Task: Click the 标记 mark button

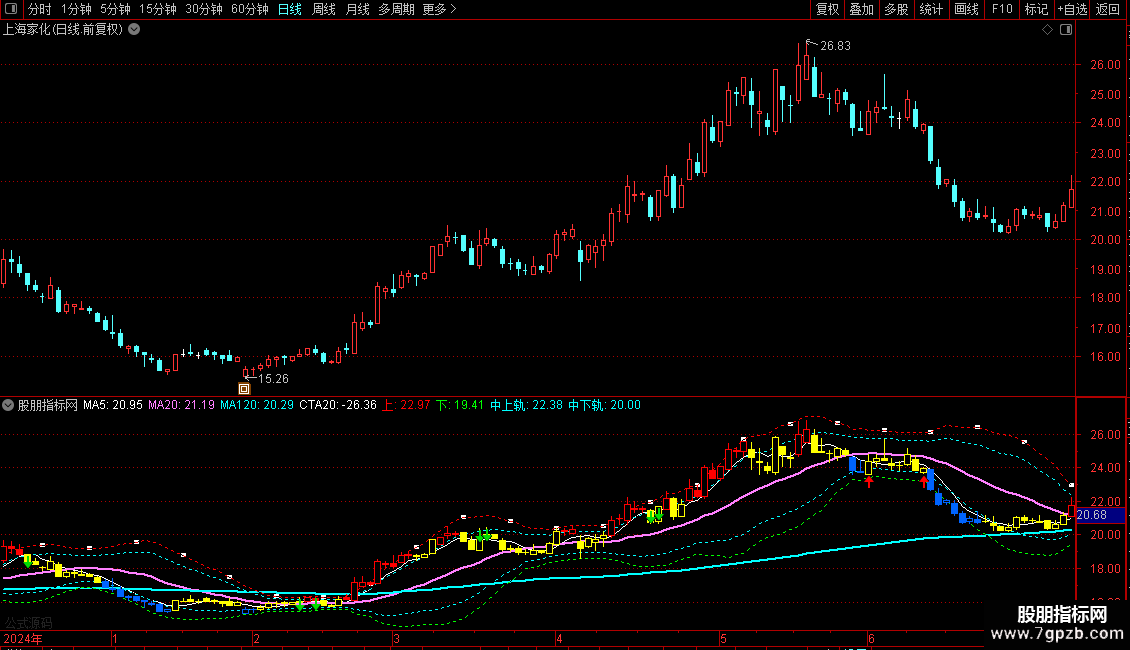Action: coord(1036,9)
